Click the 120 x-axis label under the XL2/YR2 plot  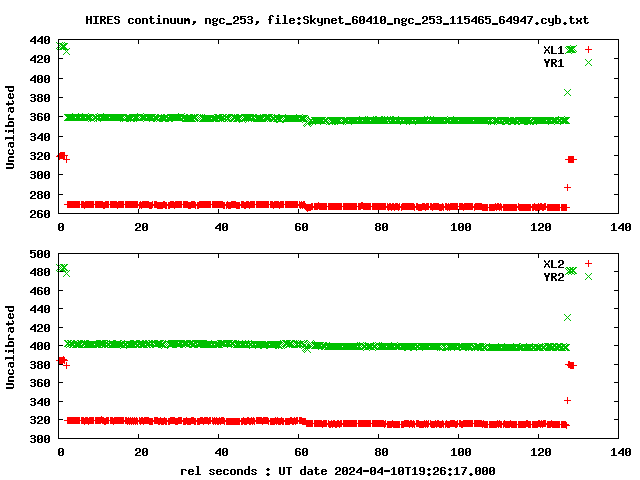click(541, 452)
